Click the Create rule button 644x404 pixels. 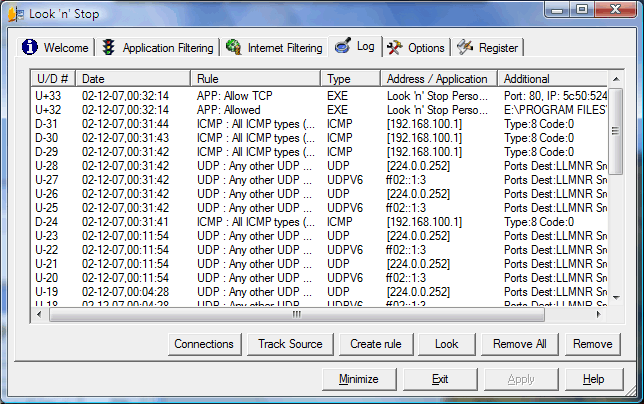(x=376, y=344)
